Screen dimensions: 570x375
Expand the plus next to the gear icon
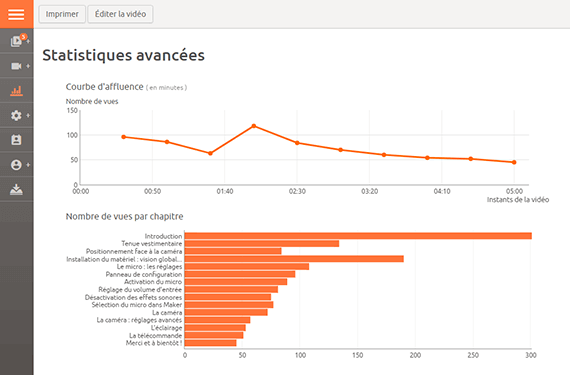tap(28, 116)
